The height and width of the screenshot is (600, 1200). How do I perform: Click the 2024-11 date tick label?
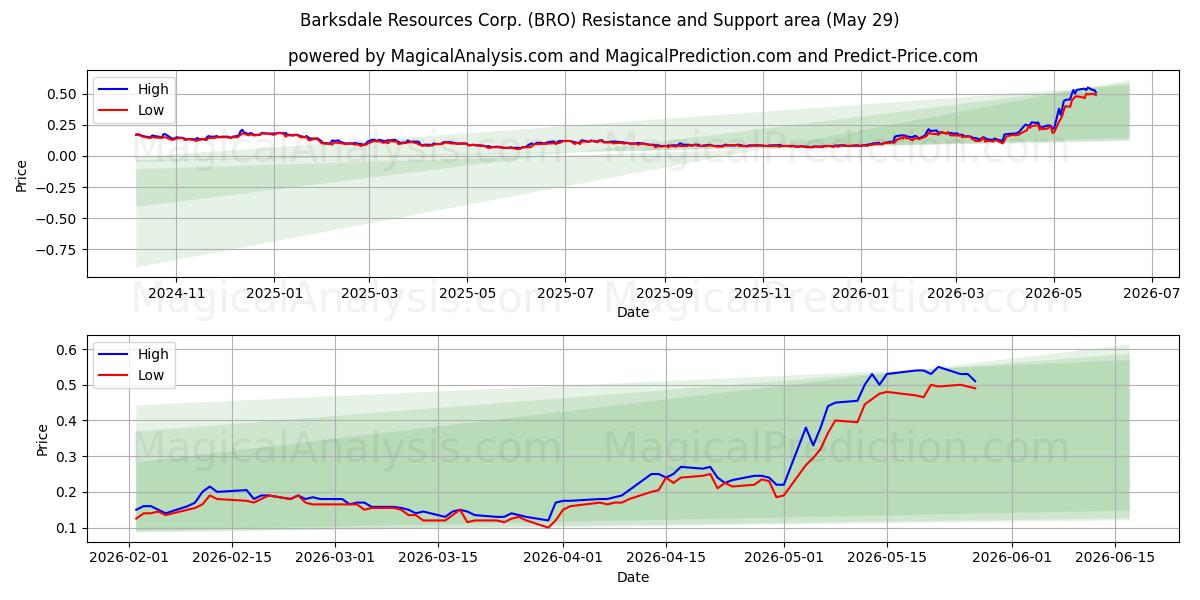[x=176, y=294]
